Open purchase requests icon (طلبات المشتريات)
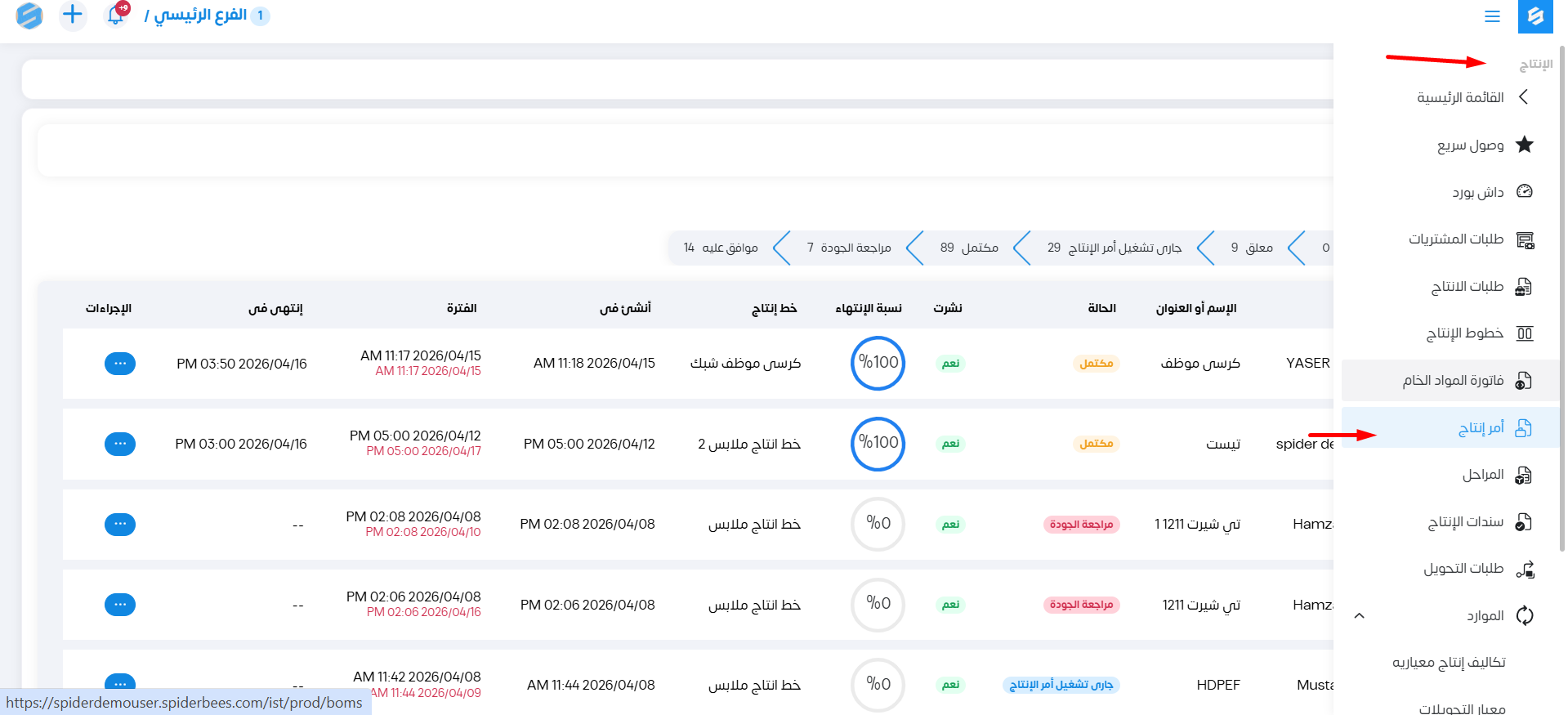Image resolution: width=1568 pixels, height=715 pixels. click(1524, 239)
